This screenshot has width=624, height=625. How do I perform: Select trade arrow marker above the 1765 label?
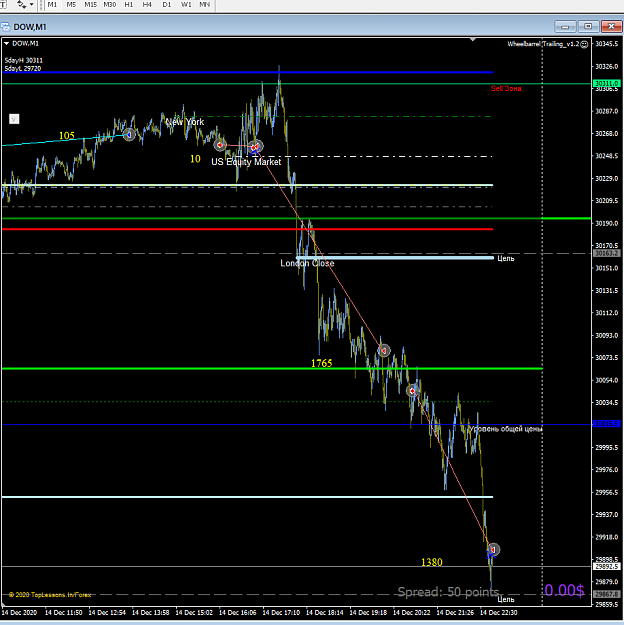[x=384, y=350]
